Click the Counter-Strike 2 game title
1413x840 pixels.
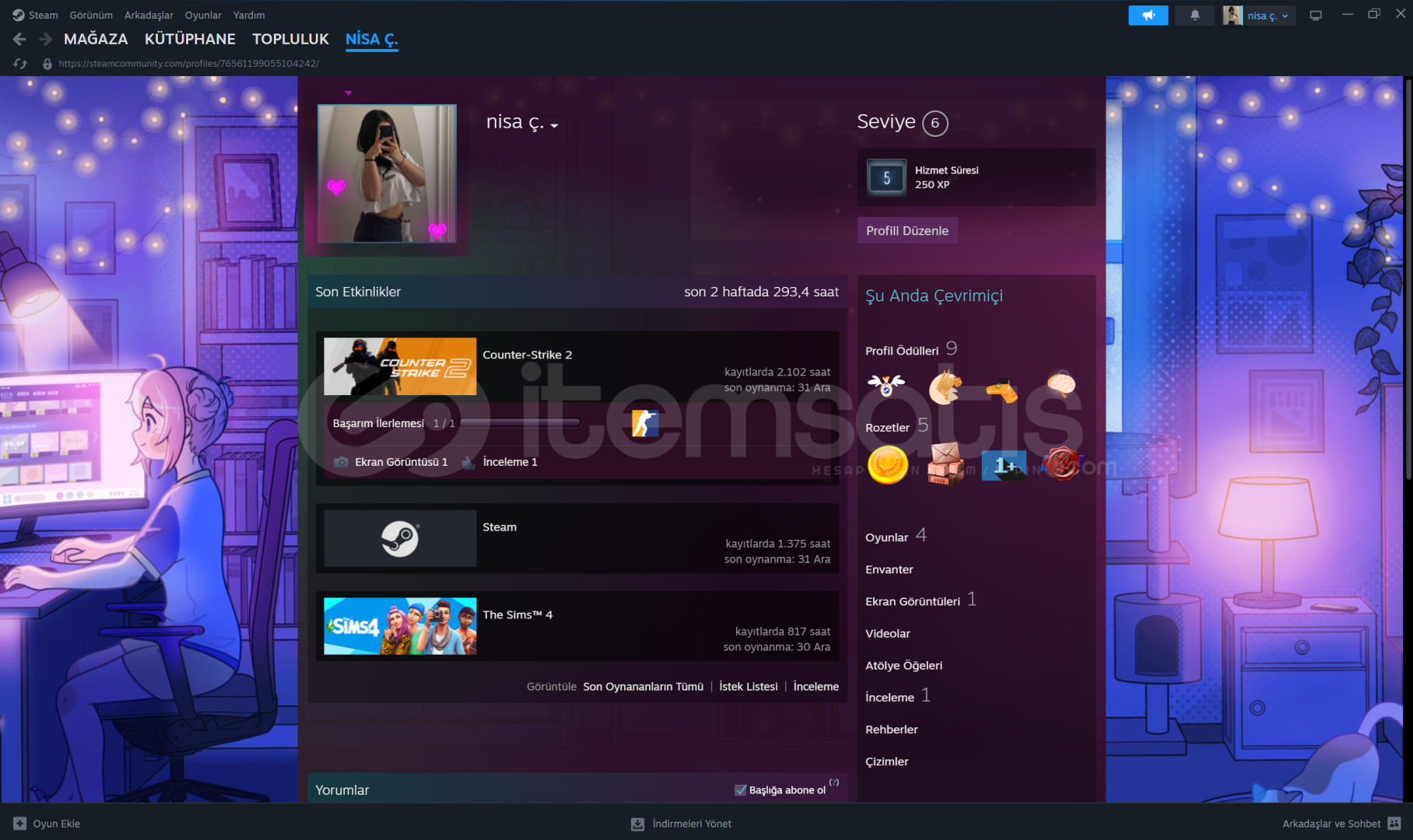coord(528,355)
